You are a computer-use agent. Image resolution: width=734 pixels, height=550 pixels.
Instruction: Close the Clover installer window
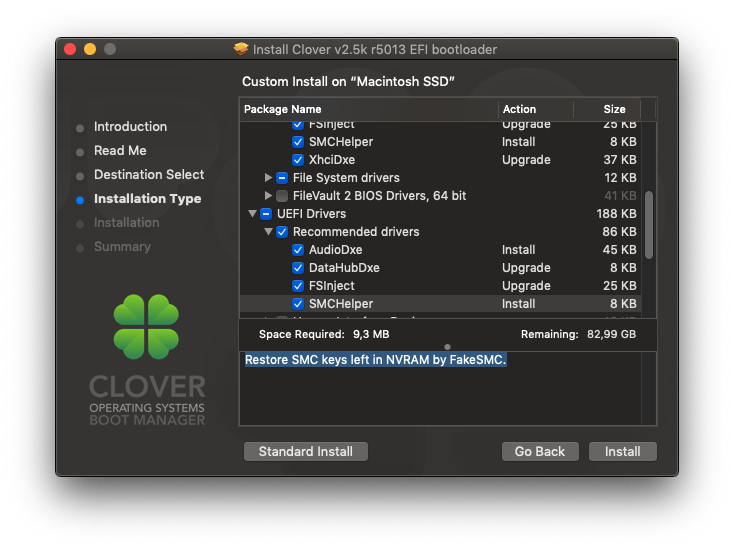[x=70, y=49]
